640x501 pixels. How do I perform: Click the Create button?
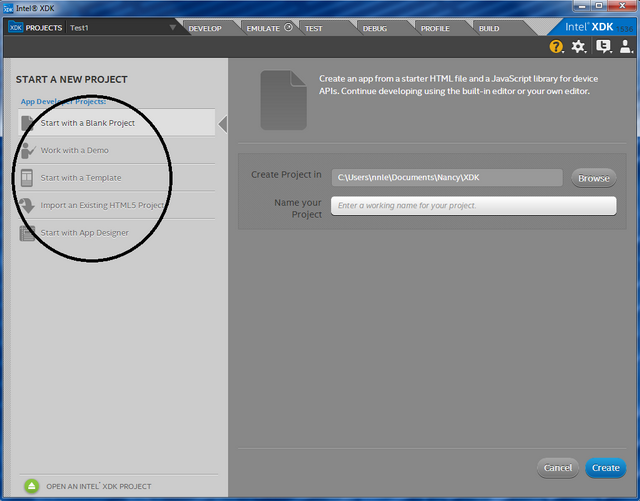606,468
